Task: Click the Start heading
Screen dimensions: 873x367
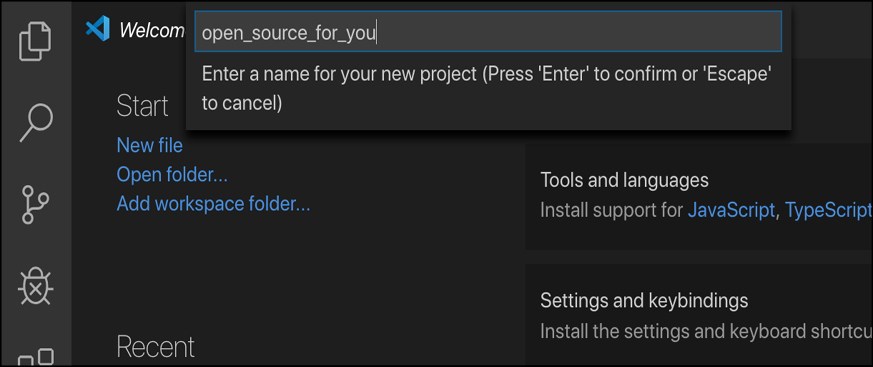Action: pyautogui.click(x=143, y=106)
